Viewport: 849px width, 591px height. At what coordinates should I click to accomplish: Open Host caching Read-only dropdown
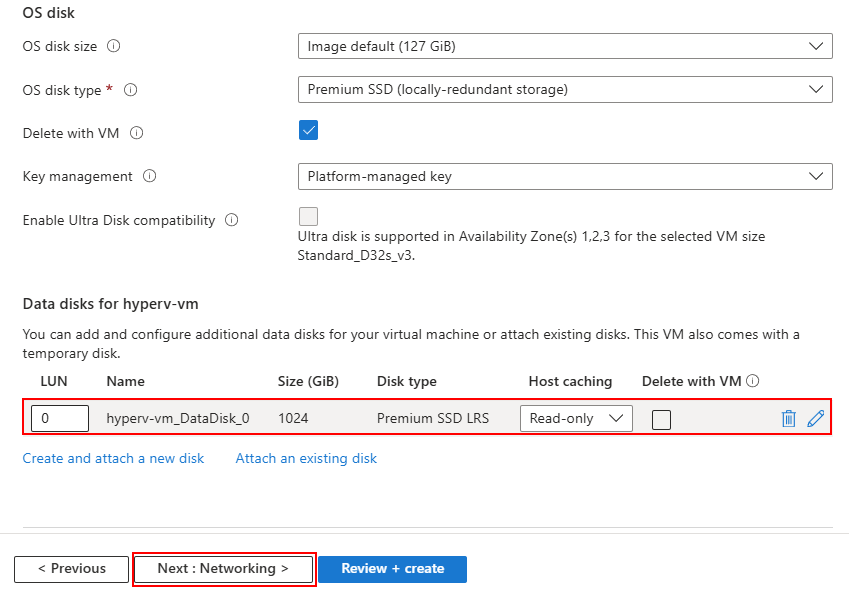[x=576, y=418]
